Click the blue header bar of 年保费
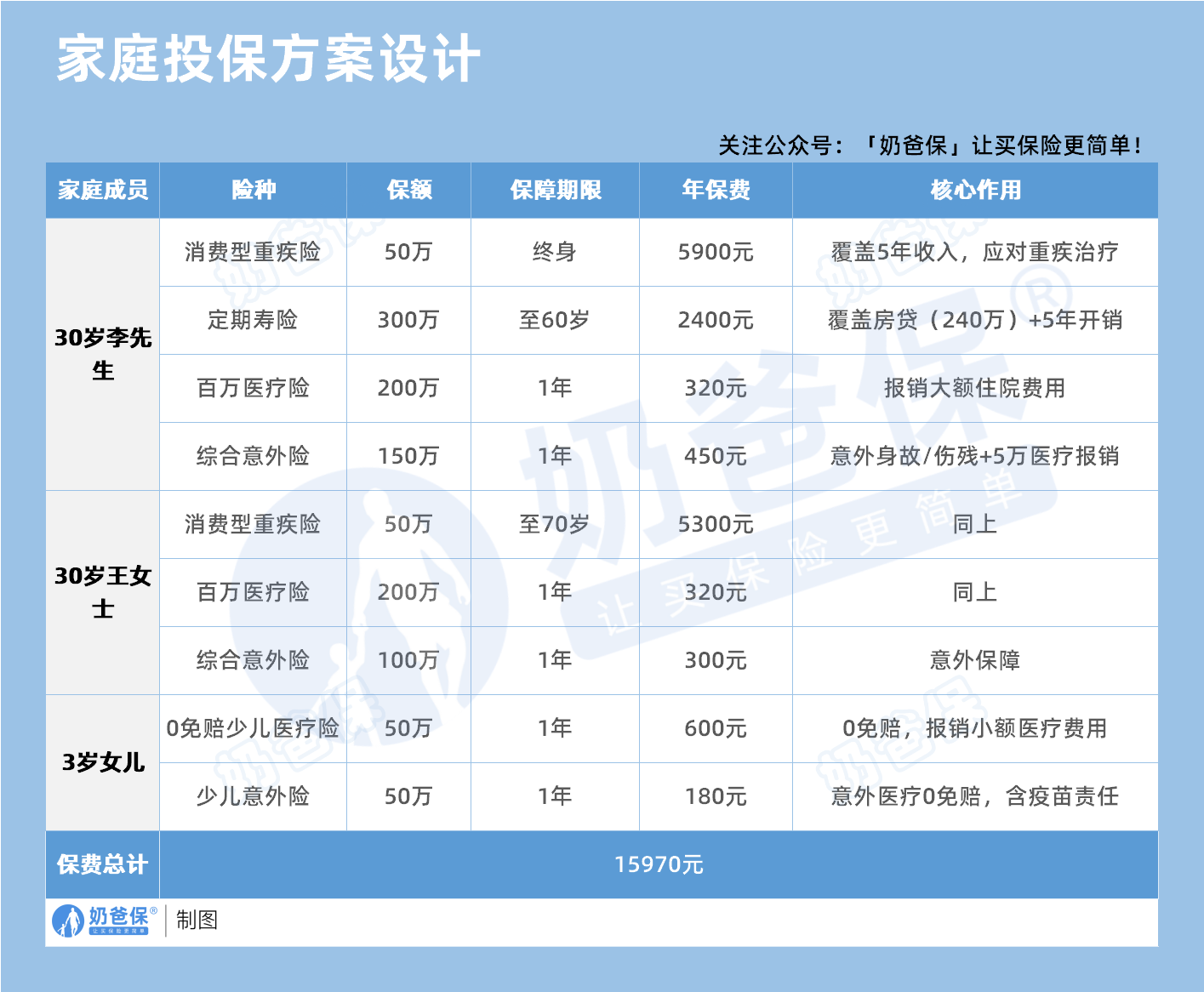Image resolution: width=1204 pixels, height=992 pixels. 716,191
